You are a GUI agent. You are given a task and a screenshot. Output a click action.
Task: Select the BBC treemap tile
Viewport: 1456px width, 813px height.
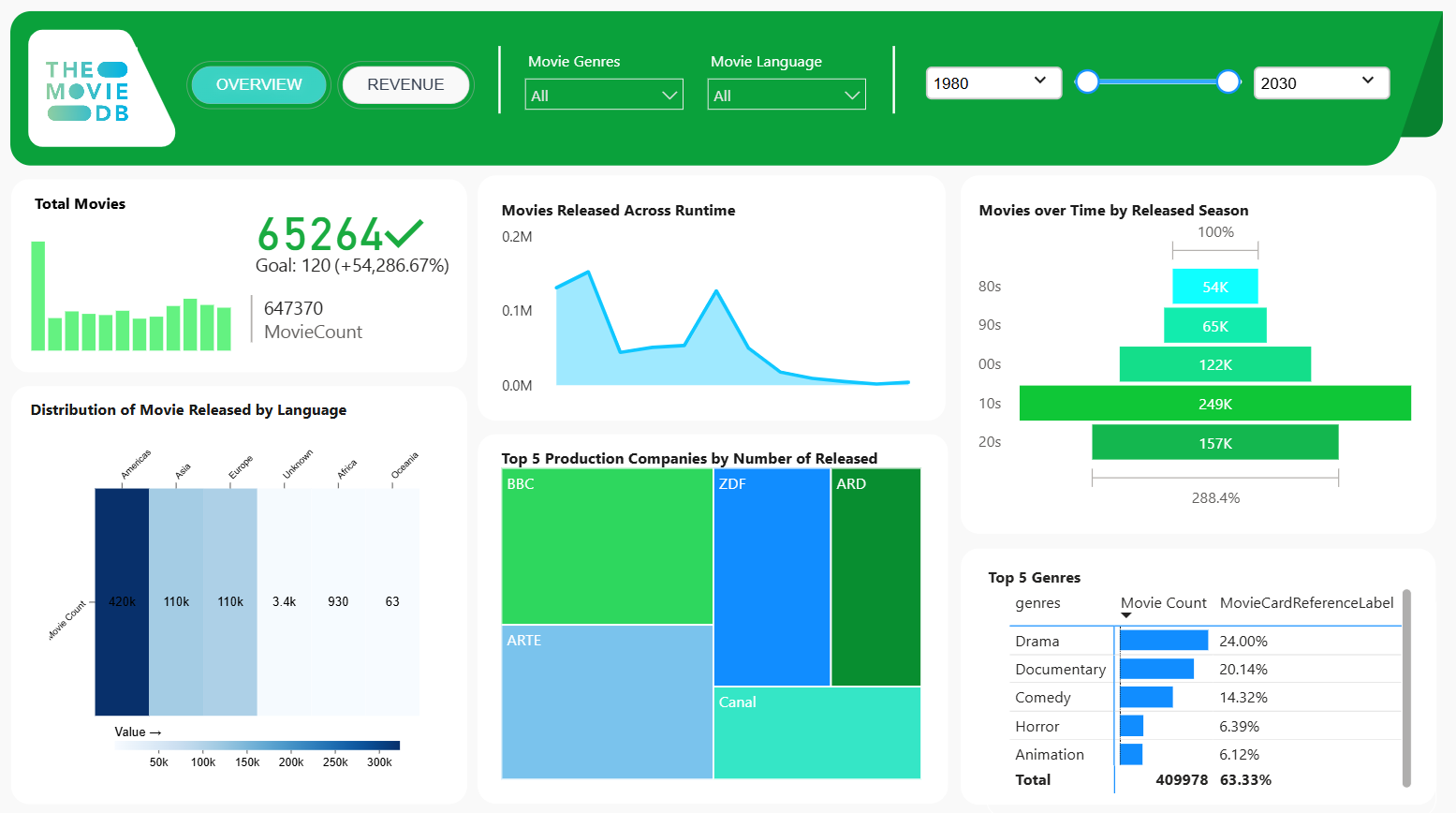[x=607, y=546]
